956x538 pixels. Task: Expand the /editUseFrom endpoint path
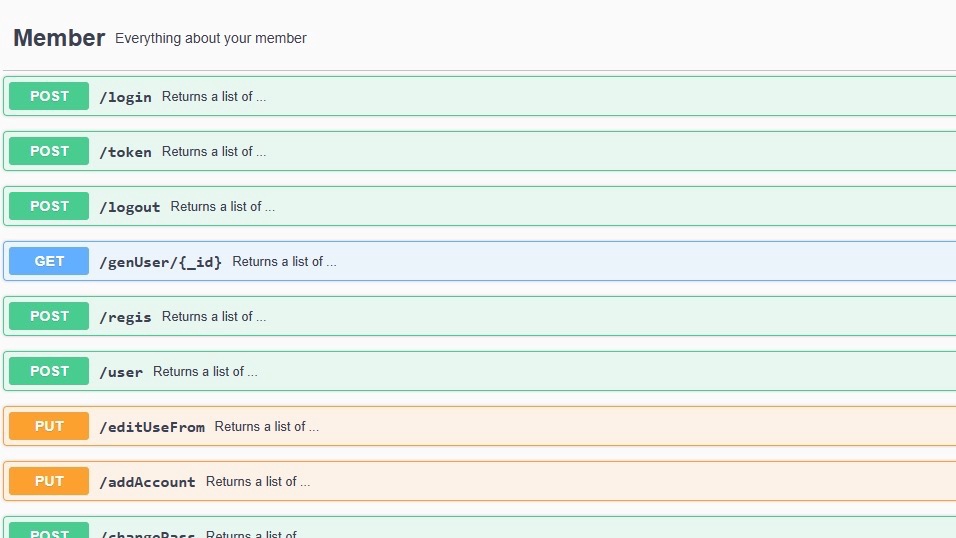pyautogui.click(x=152, y=427)
